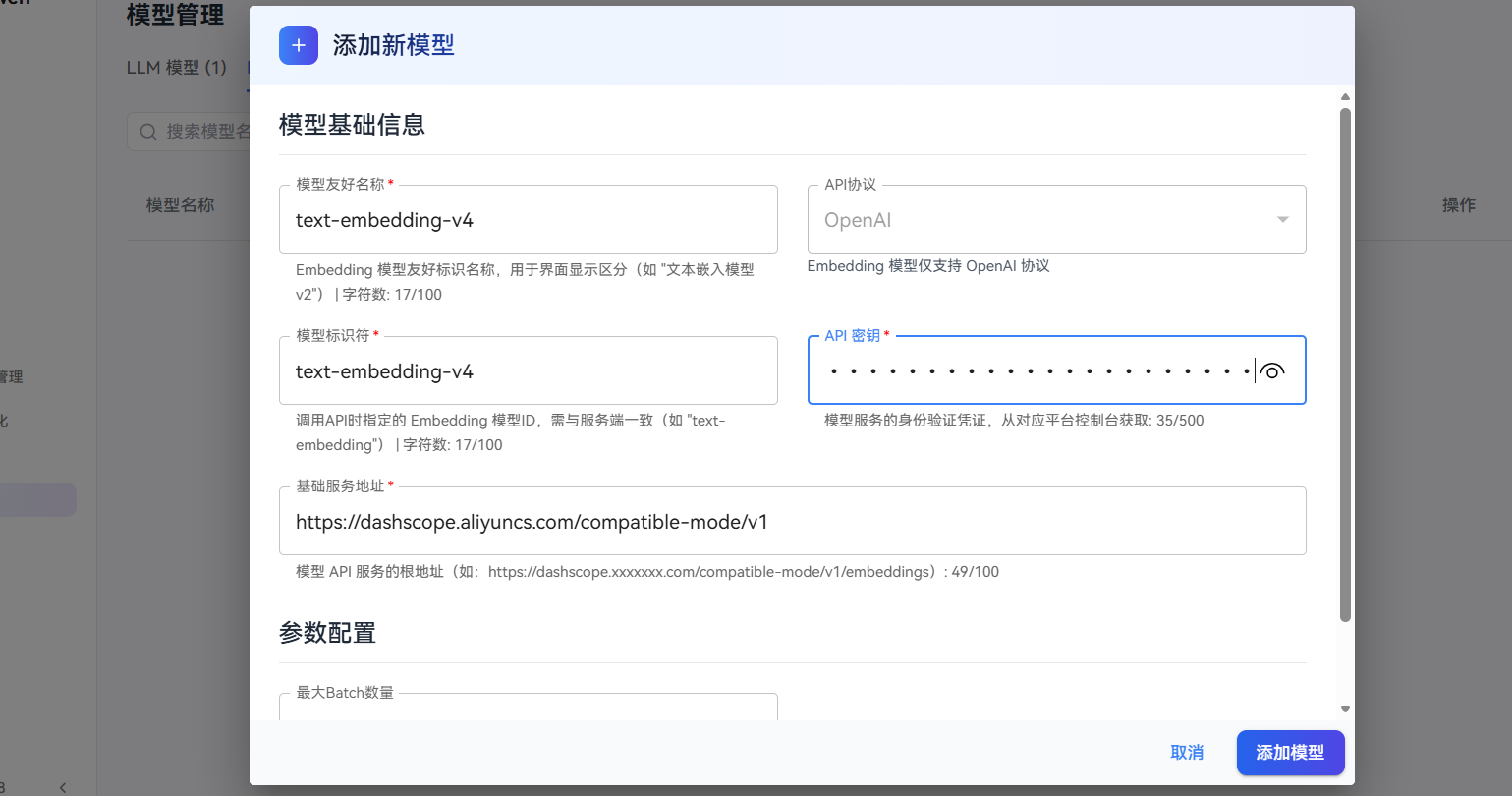
Task: Focus the 模型友好名称 input containing text-embedding-v4
Action: click(x=528, y=219)
